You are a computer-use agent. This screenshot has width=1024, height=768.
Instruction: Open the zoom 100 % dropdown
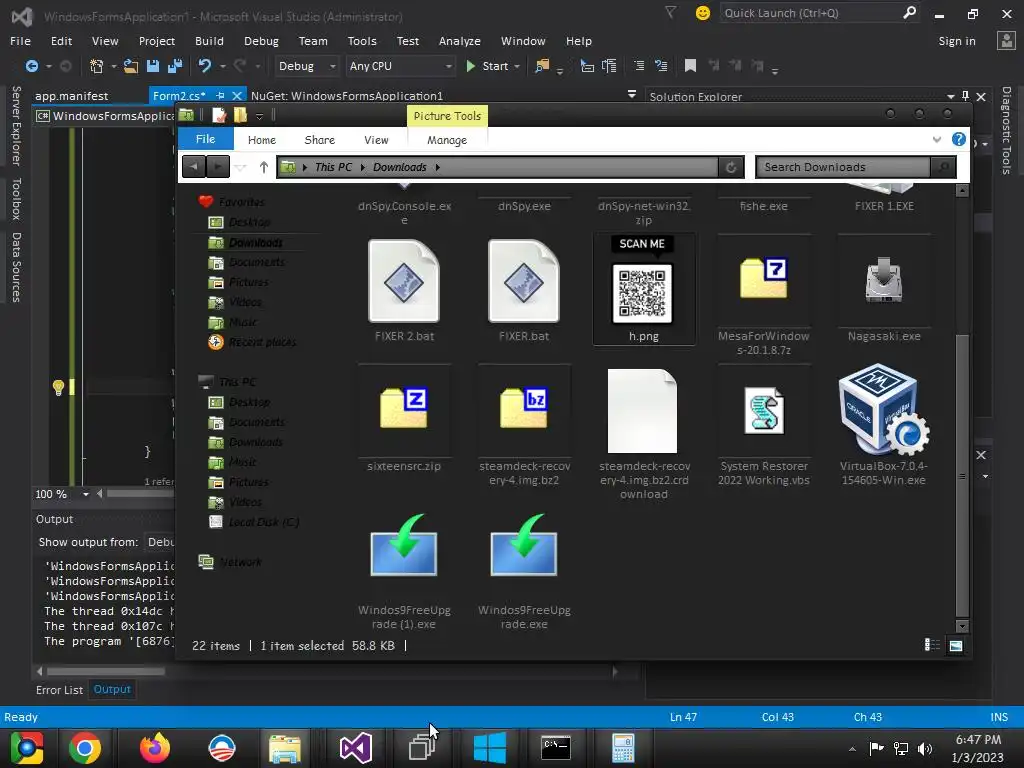click(86, 494)
